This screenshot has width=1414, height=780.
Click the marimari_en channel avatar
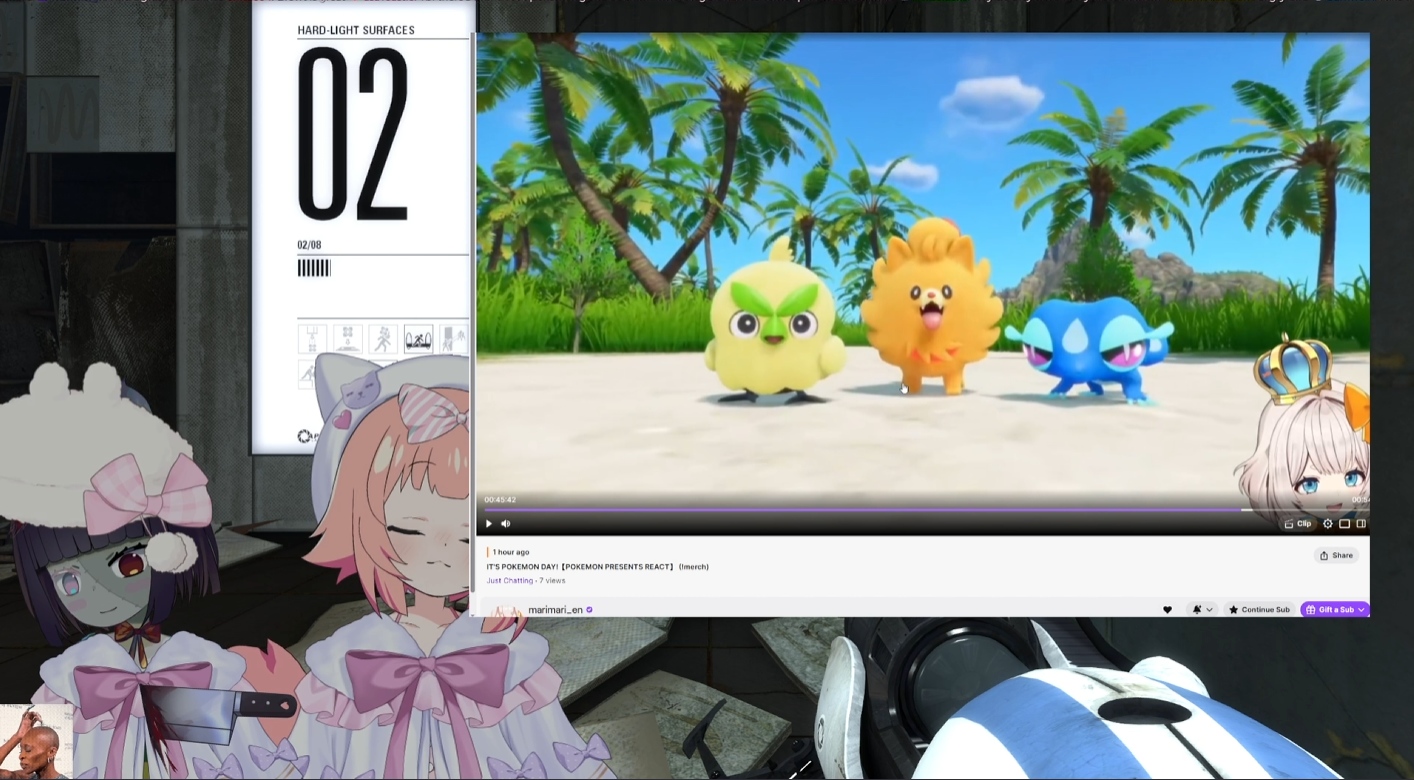tap(507, 610)
